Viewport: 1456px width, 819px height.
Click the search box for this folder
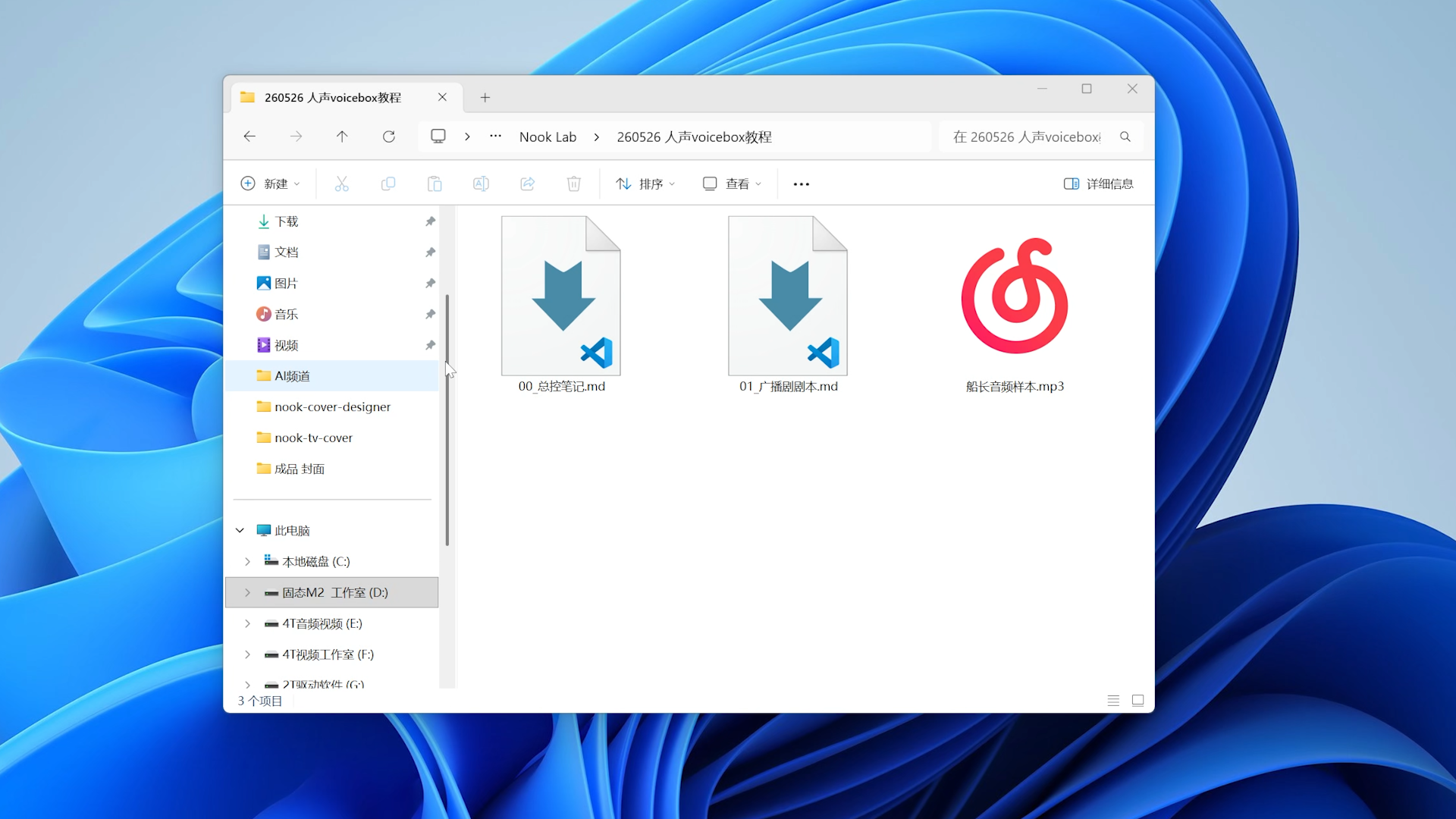click(x=1040, y=136)
